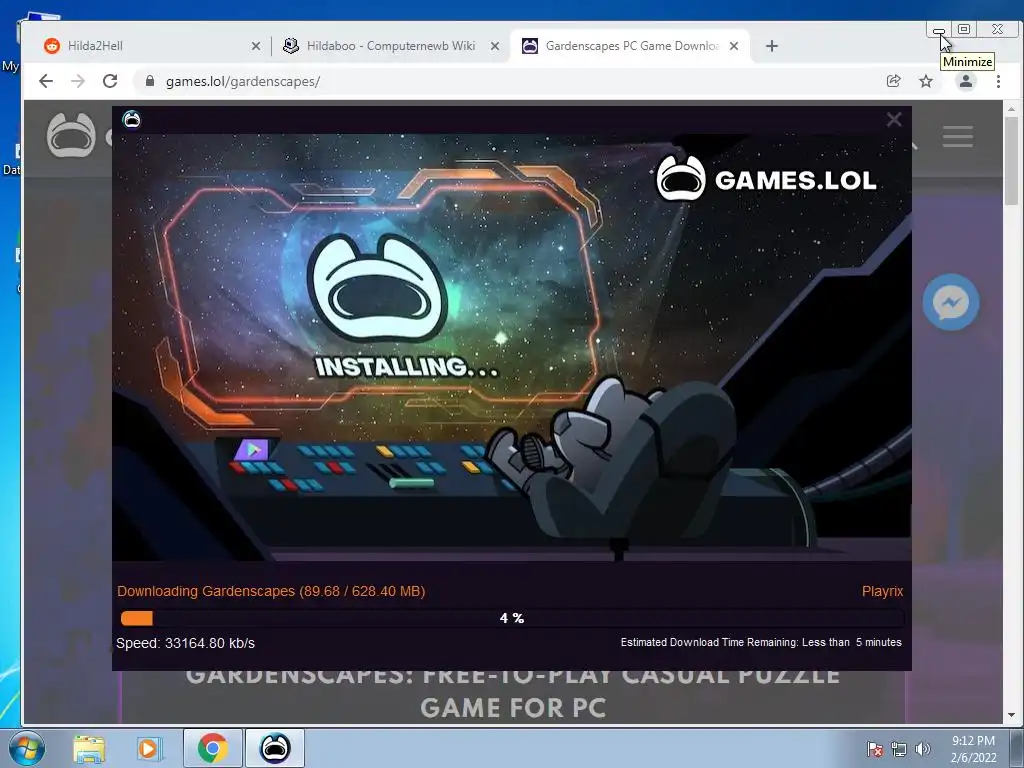Switch to Hildaboo - Computernewb Wiki tab
Viewport: 1024px width, 768px height.
pos(390,46)
